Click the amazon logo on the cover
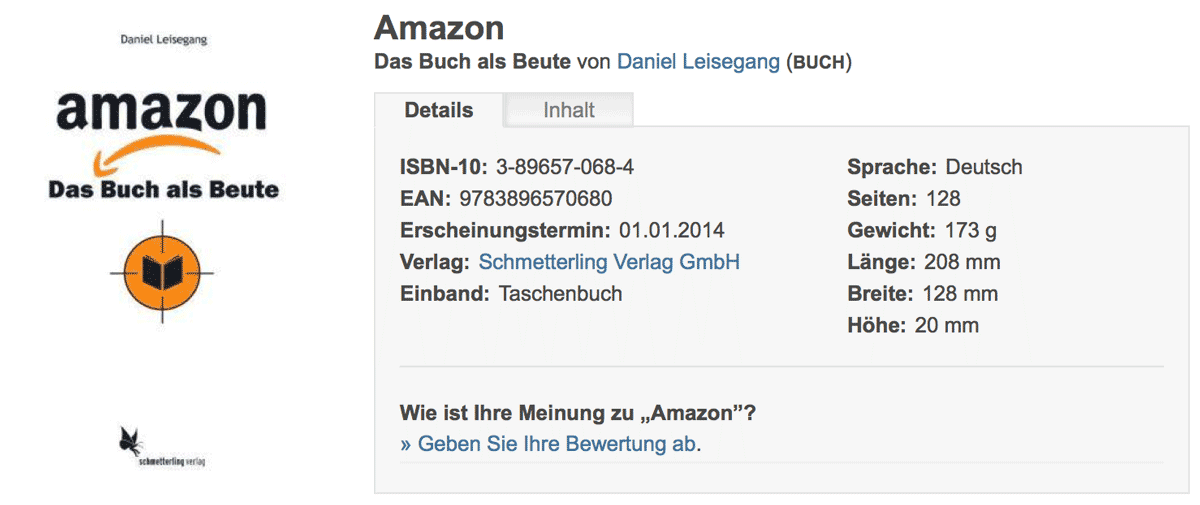This screenshot has height=505, width=1200. point(162,110)
